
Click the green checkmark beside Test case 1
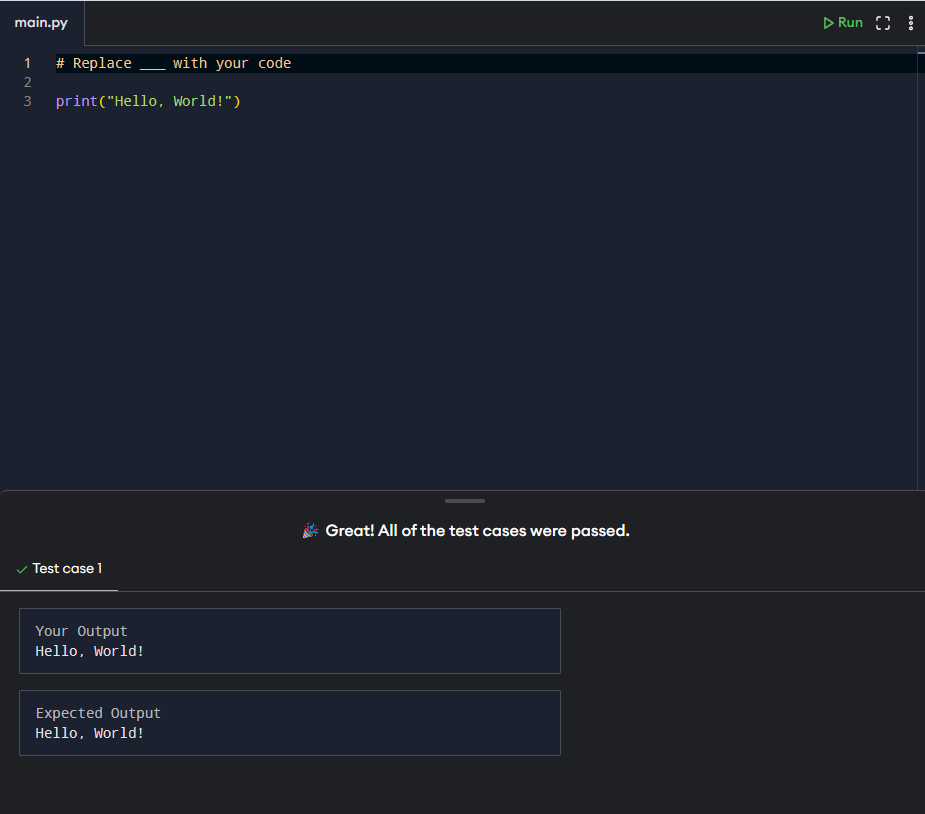[x=22, y=569]
